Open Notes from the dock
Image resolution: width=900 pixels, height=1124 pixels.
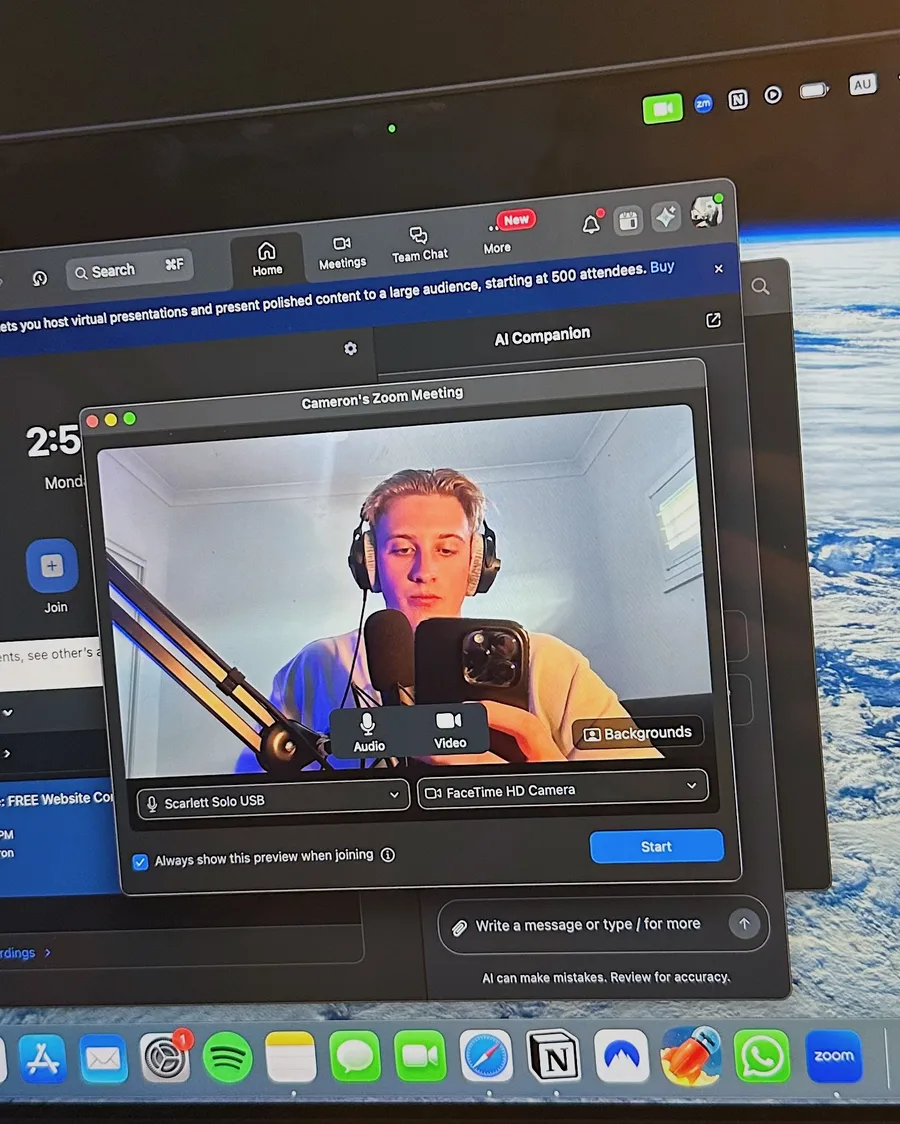291,1057
